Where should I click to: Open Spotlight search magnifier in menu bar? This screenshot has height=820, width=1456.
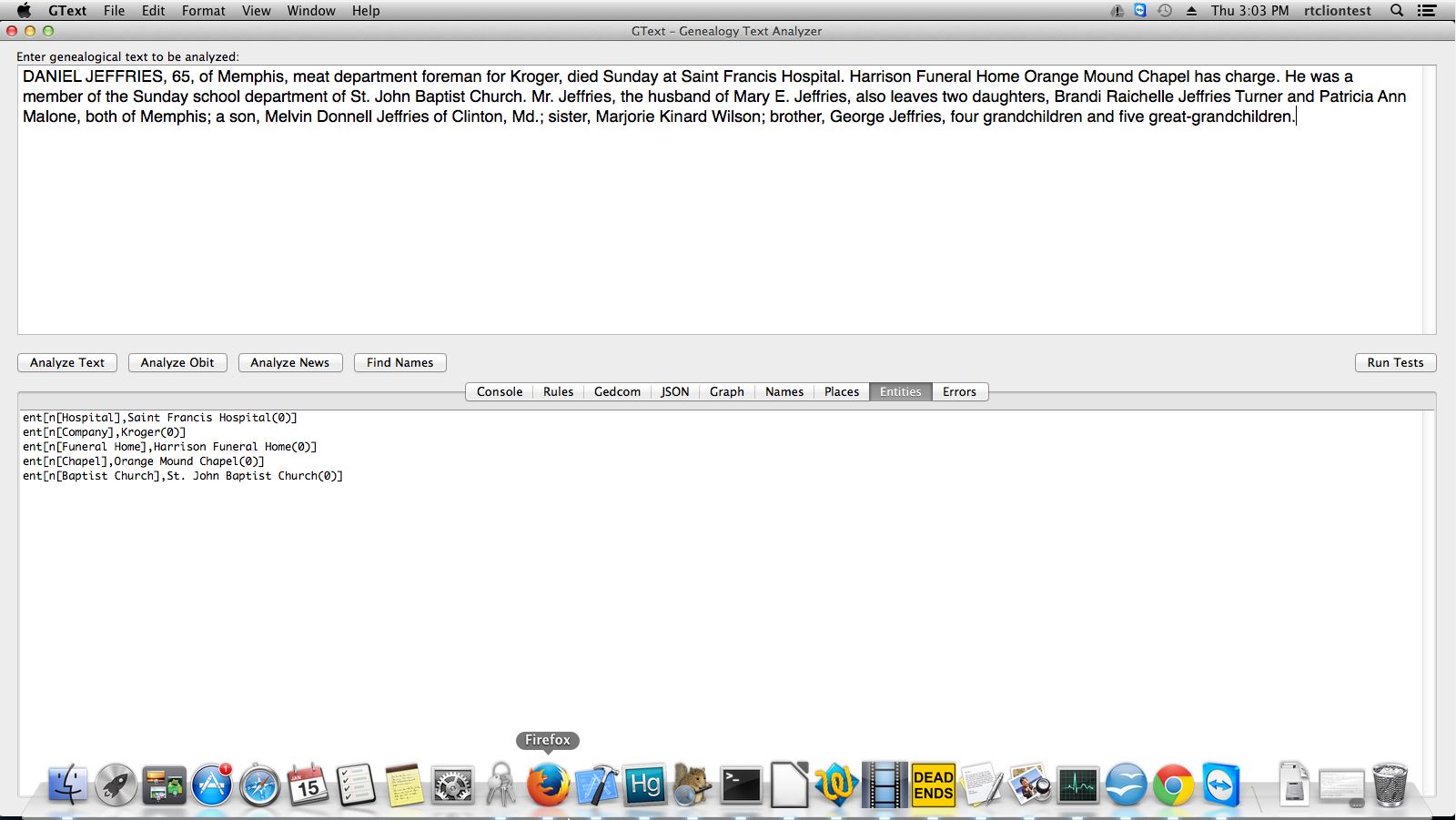coord(1397,11)
